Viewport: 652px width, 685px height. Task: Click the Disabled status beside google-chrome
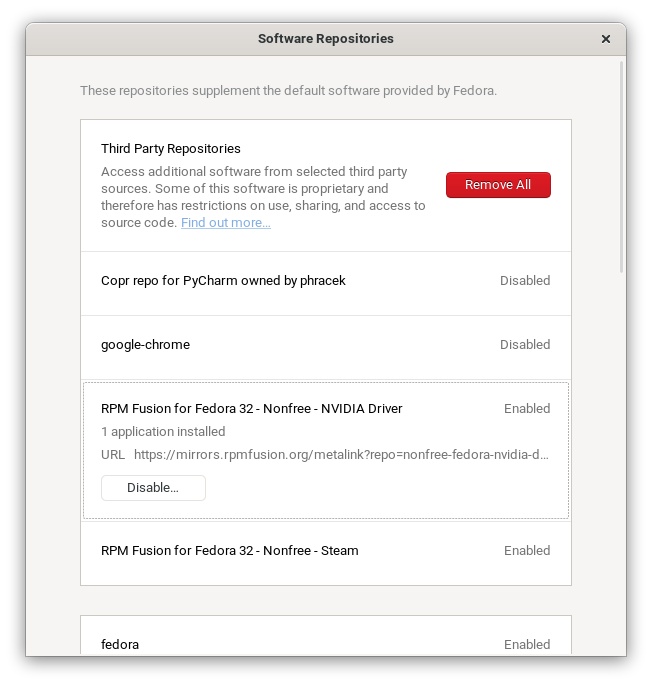pos(525,345)
